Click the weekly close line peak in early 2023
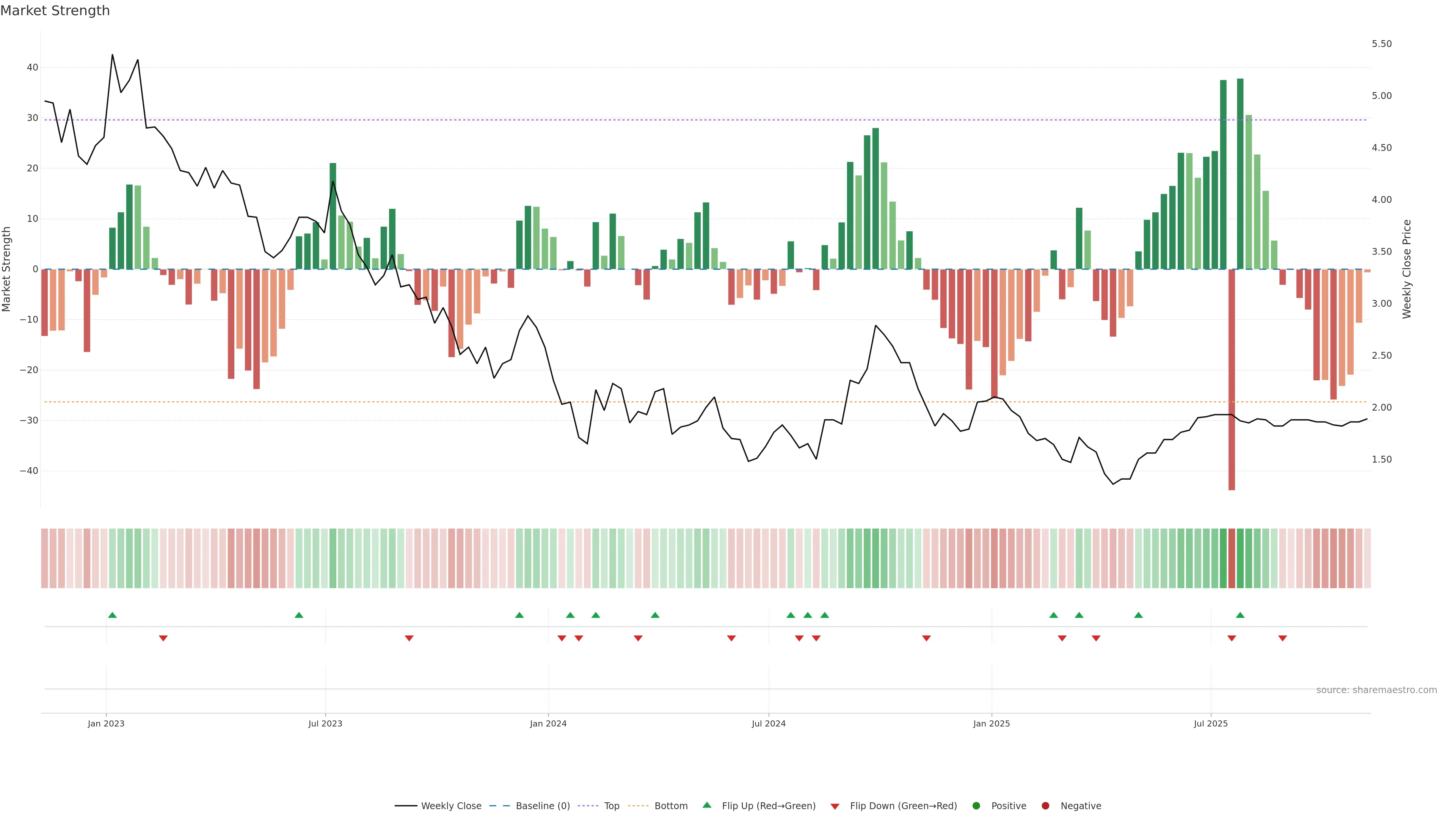 coord(113,55)
